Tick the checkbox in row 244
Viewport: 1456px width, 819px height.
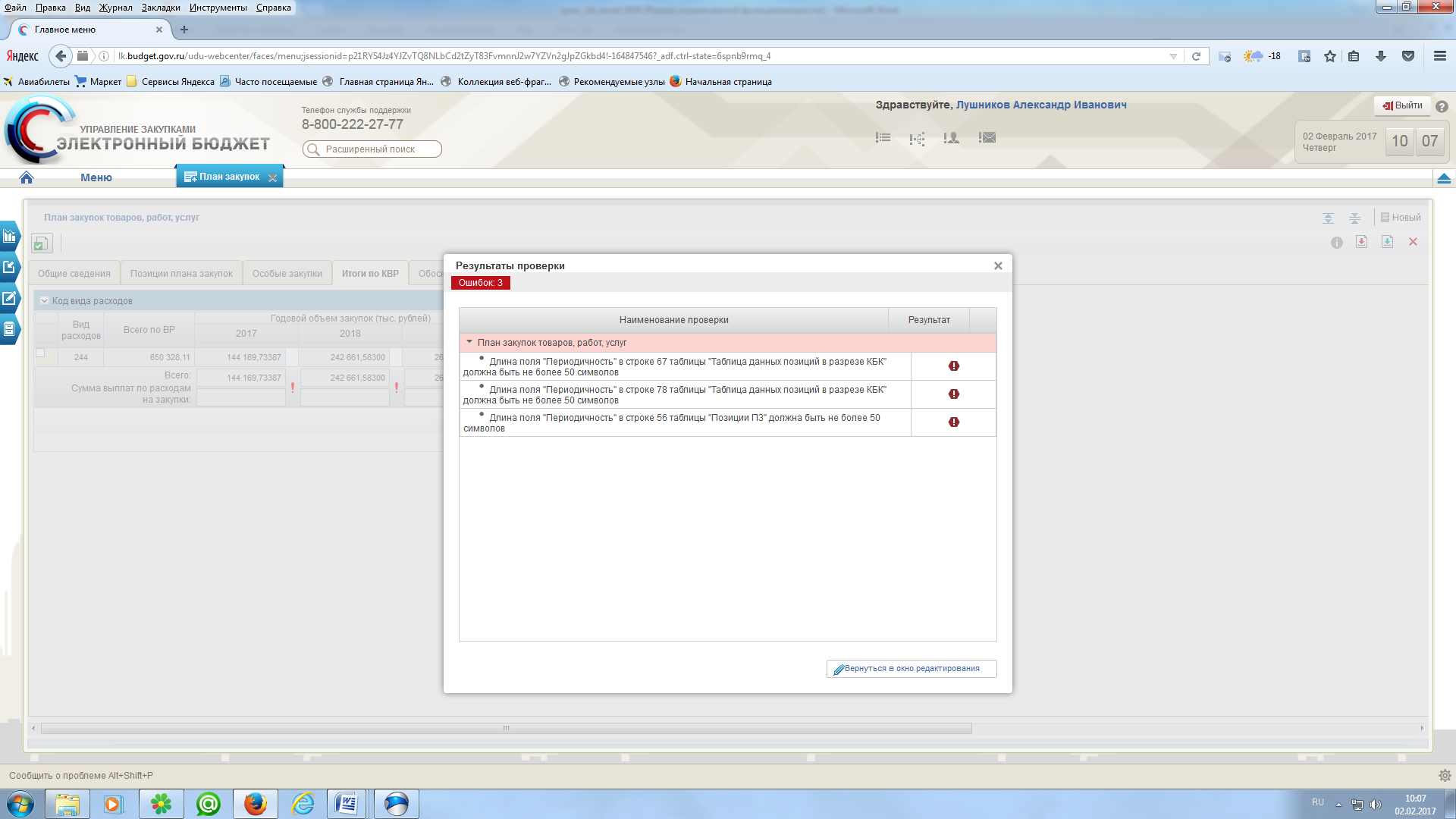click(x=41, y=353)
